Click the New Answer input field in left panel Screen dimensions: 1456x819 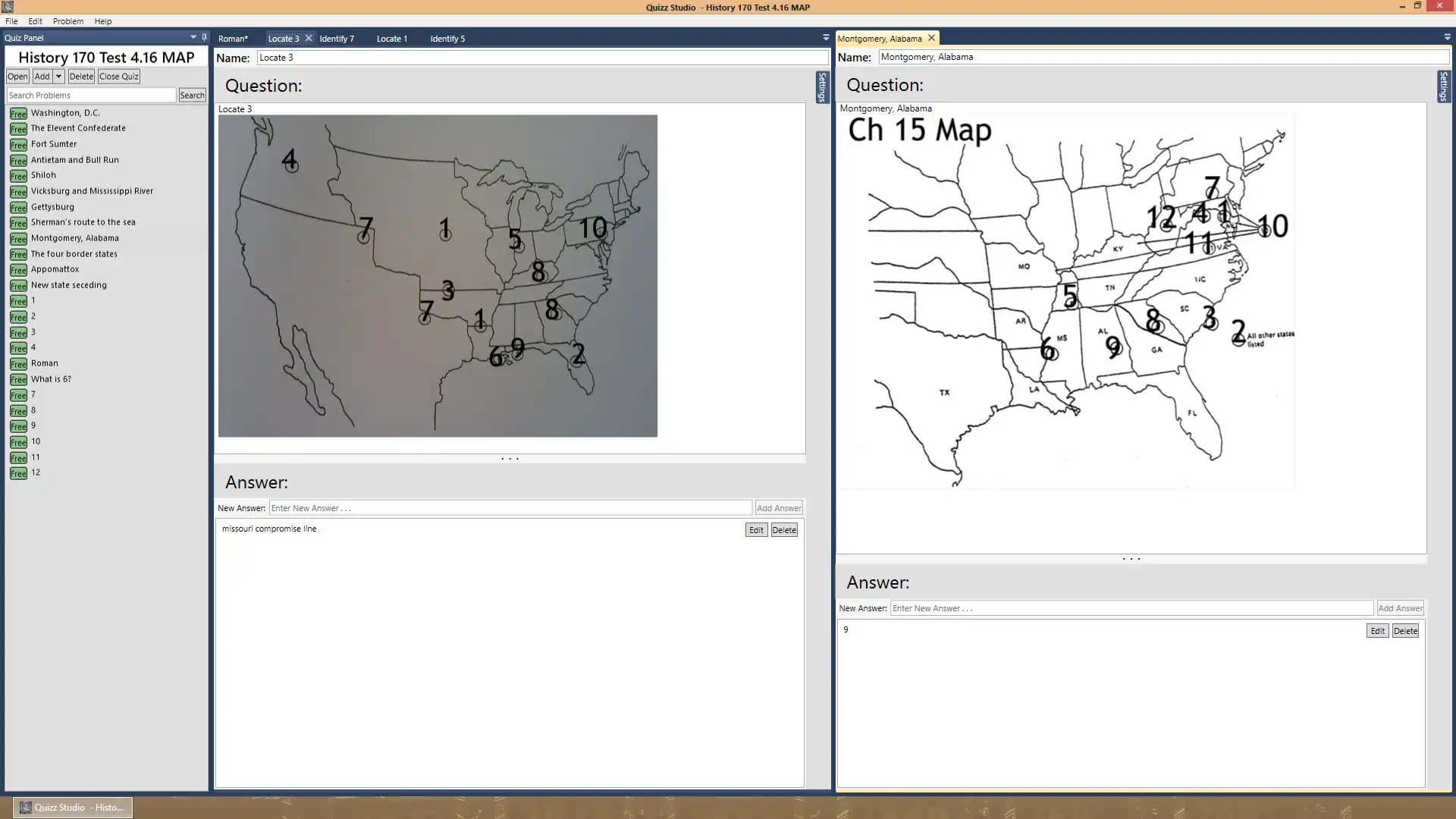click(x=510, y=507)
